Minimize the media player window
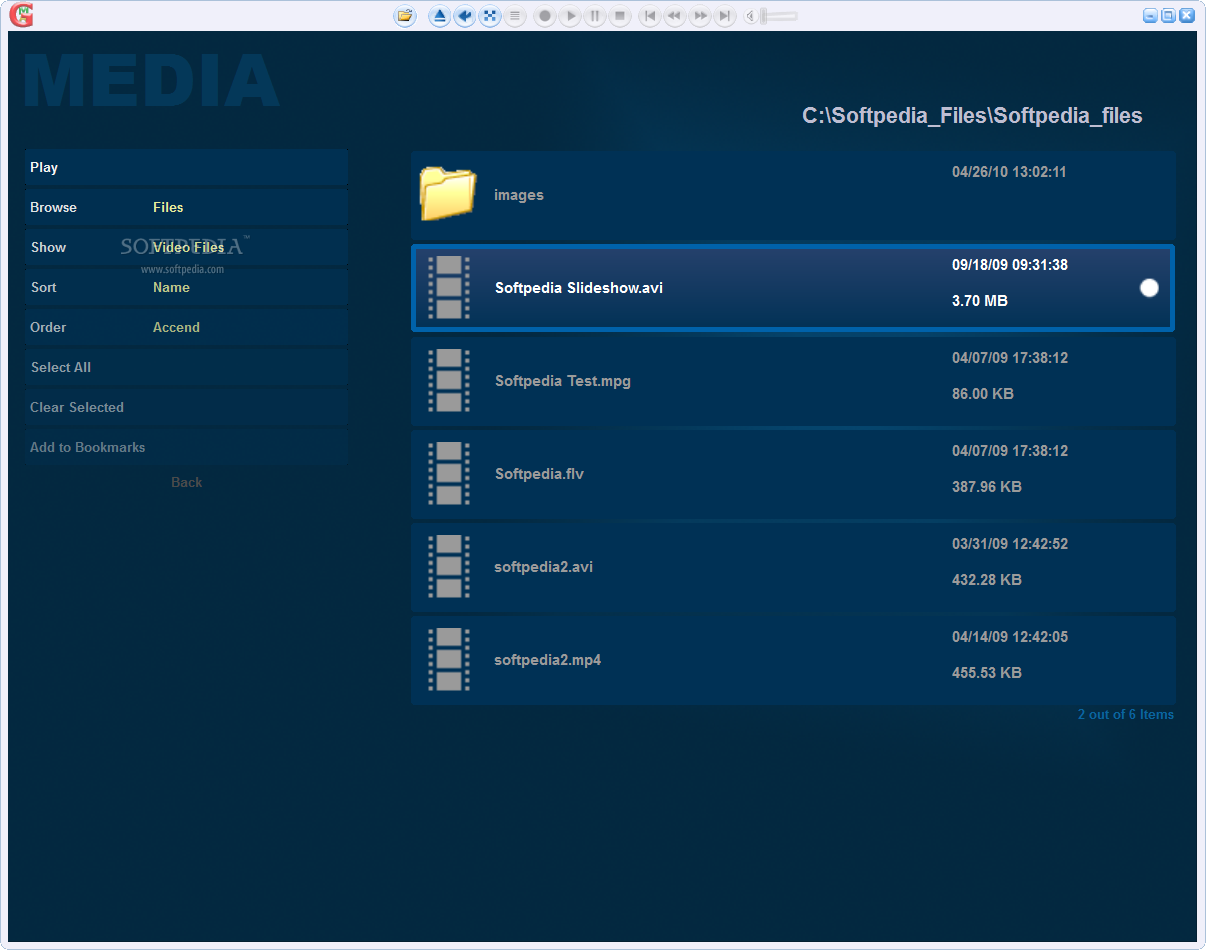This screenshot has height=950, width=1206. [x=1151, y=15]
